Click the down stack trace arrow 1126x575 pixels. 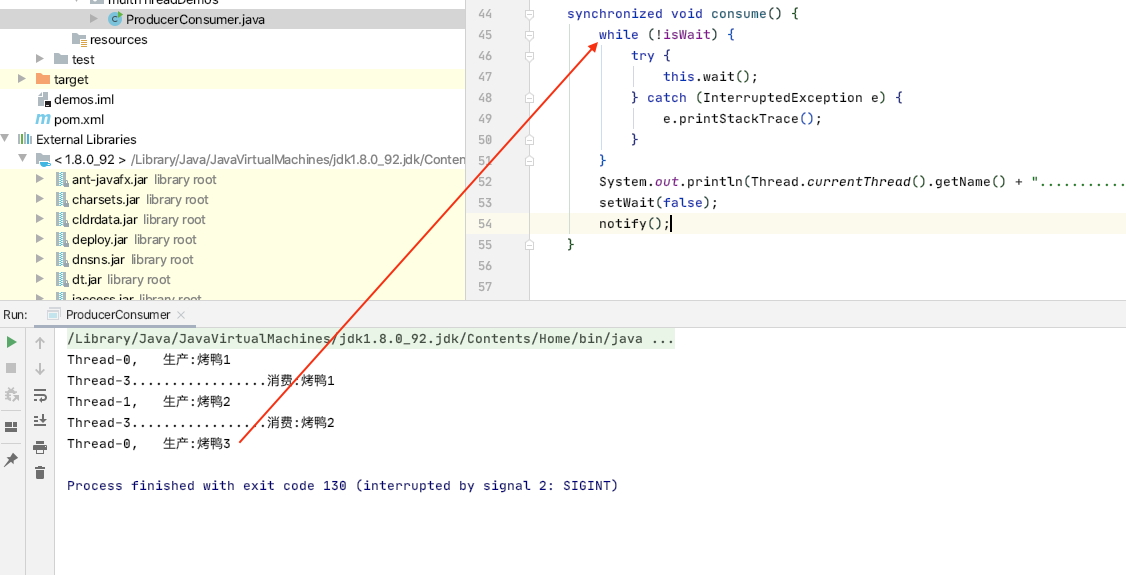[x=40, y=368]
